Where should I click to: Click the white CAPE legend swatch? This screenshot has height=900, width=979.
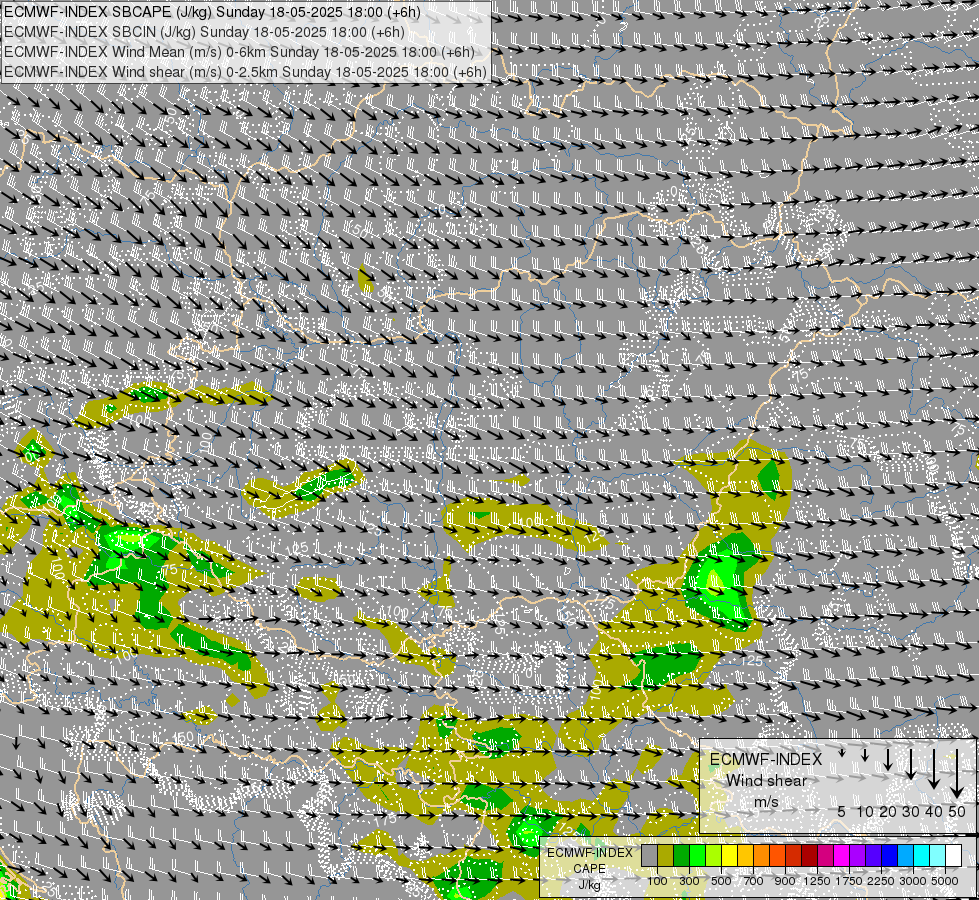(954, 855)
